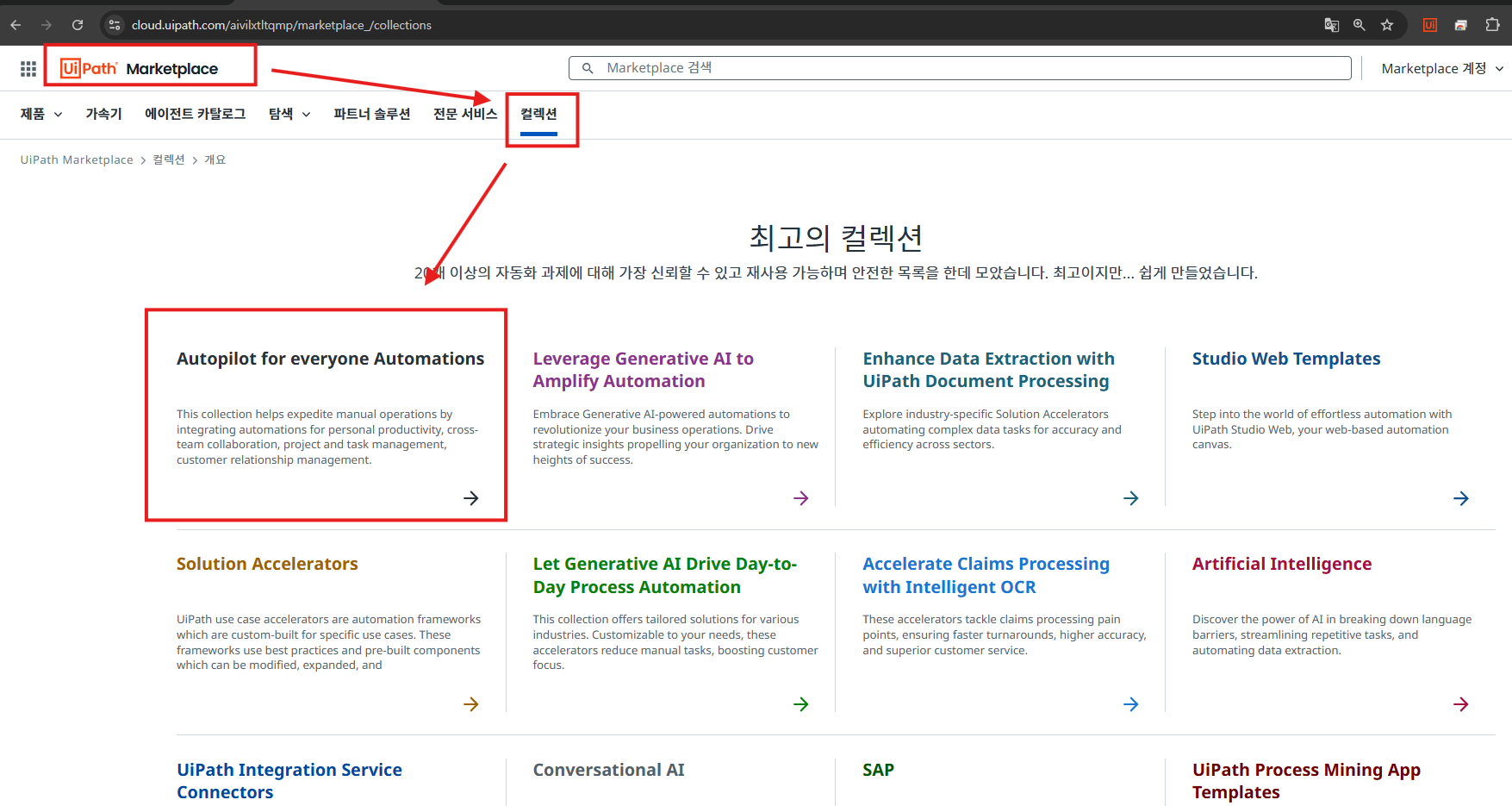Viewport: 1512px width, 806px height.
Task: Click arrow under Enhance Data Extraction card
Action: 1131,498
